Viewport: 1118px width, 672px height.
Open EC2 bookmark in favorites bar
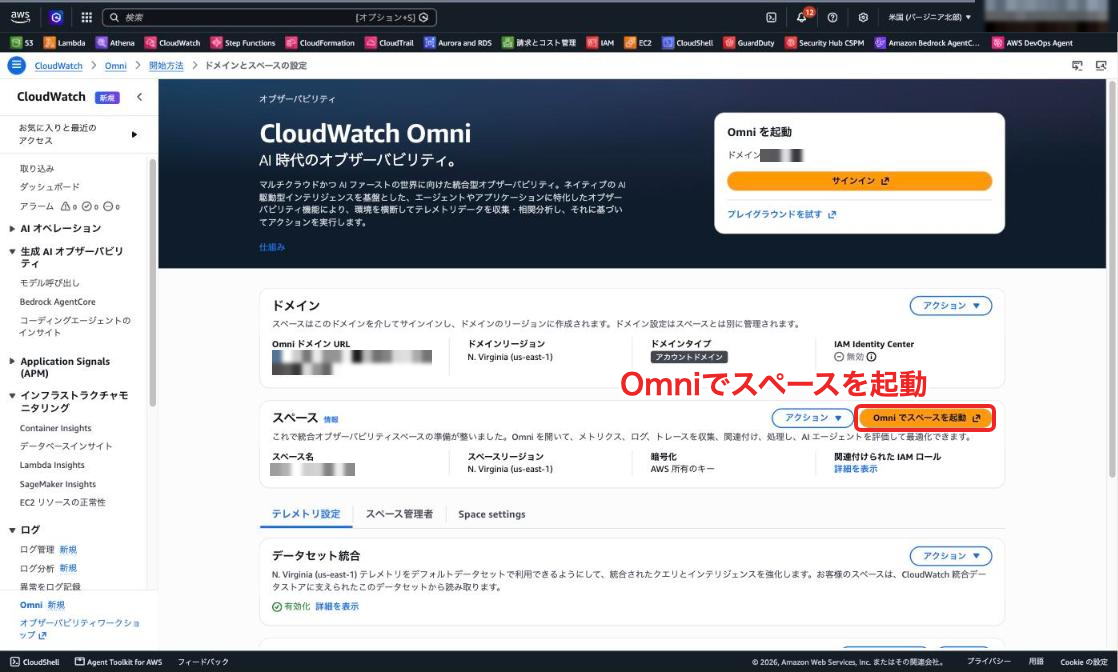(638, 43)
